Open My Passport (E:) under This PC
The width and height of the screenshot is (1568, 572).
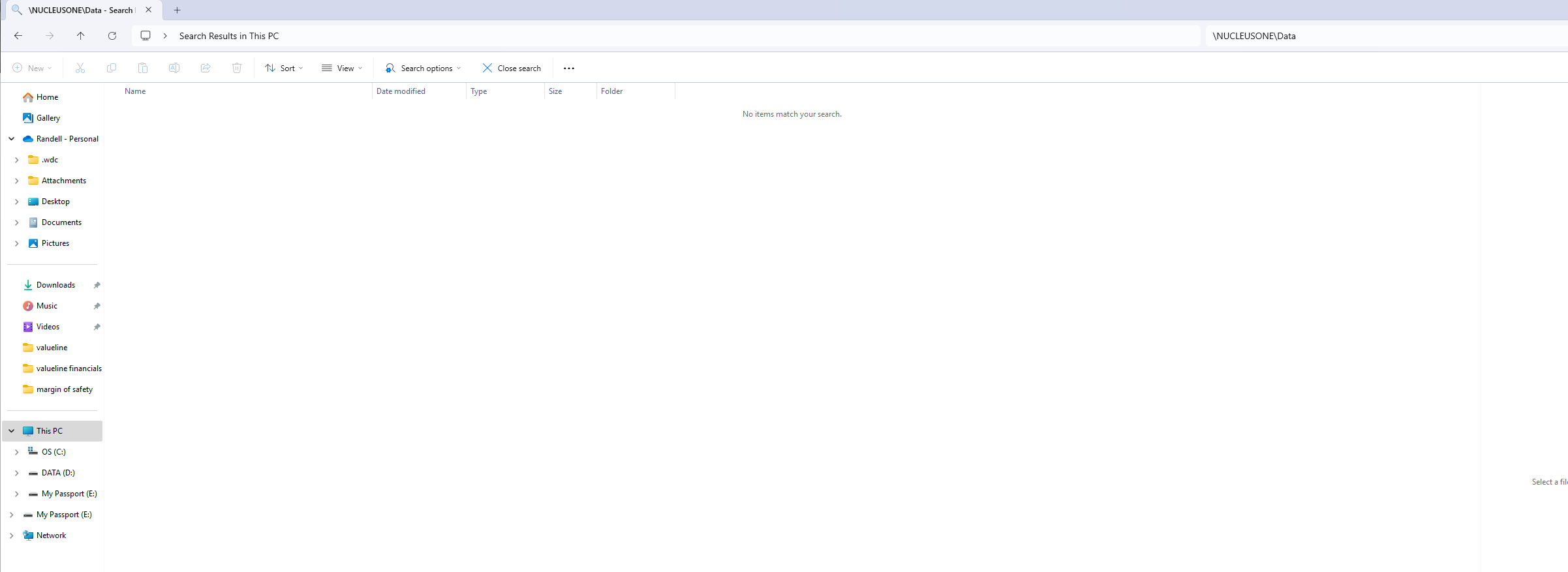click(x=69, y=494)
